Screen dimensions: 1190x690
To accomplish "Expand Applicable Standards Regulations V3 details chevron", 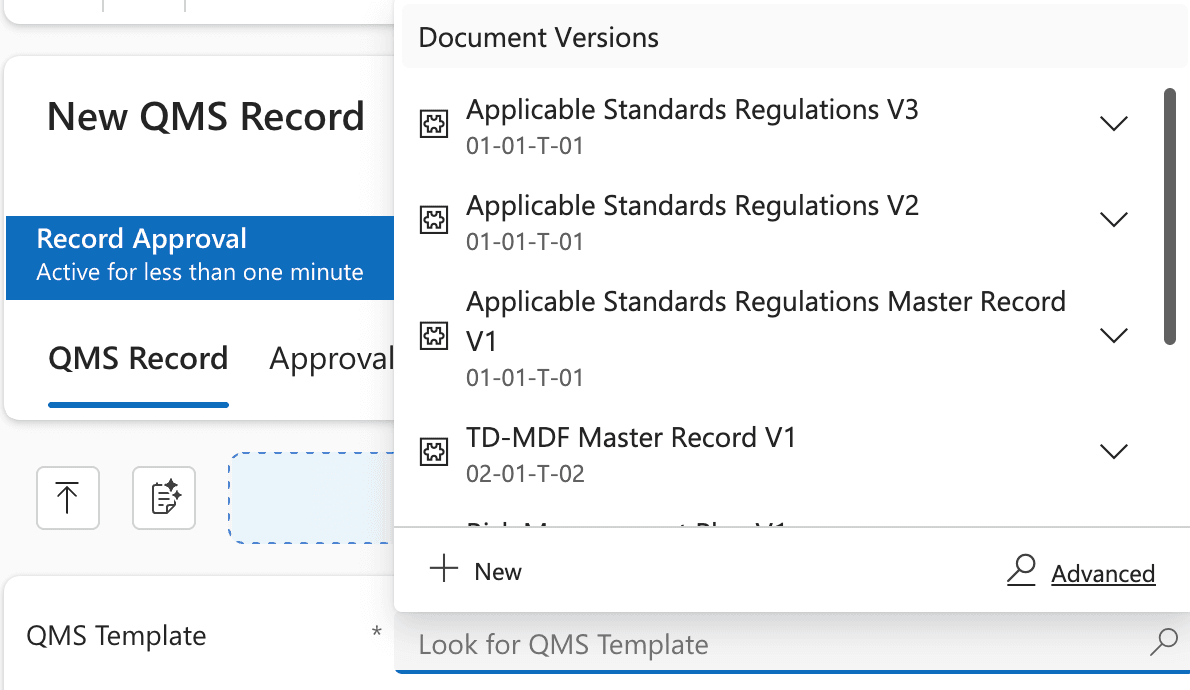I will pyautogui.click(x=1113, y=123).
